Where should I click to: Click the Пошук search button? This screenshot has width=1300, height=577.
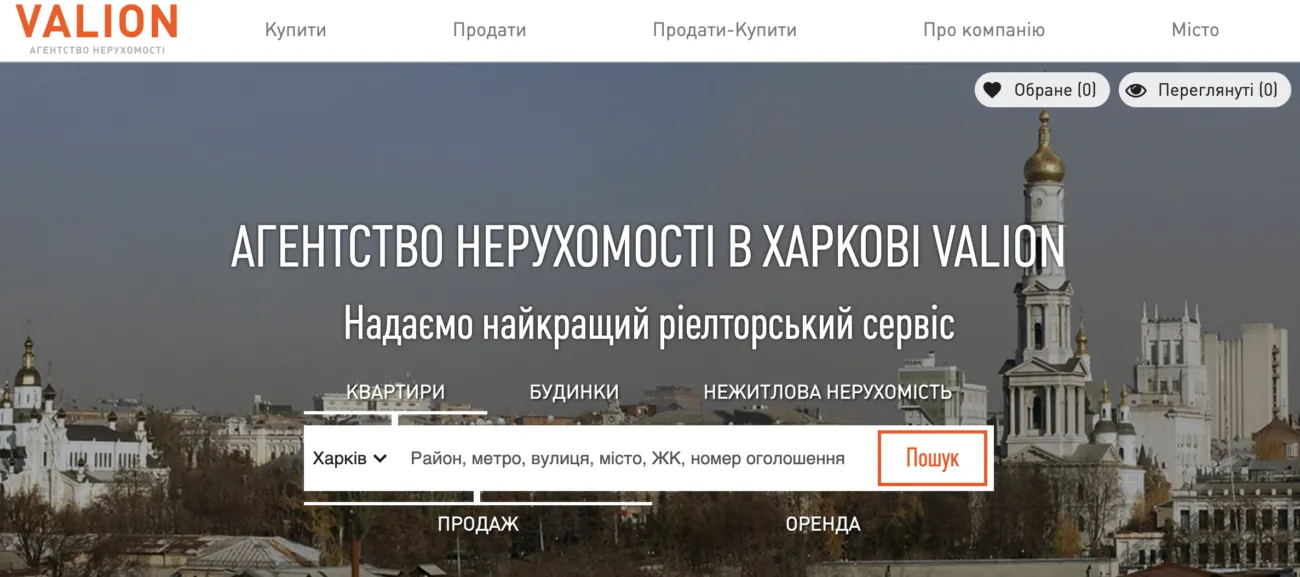932,459
